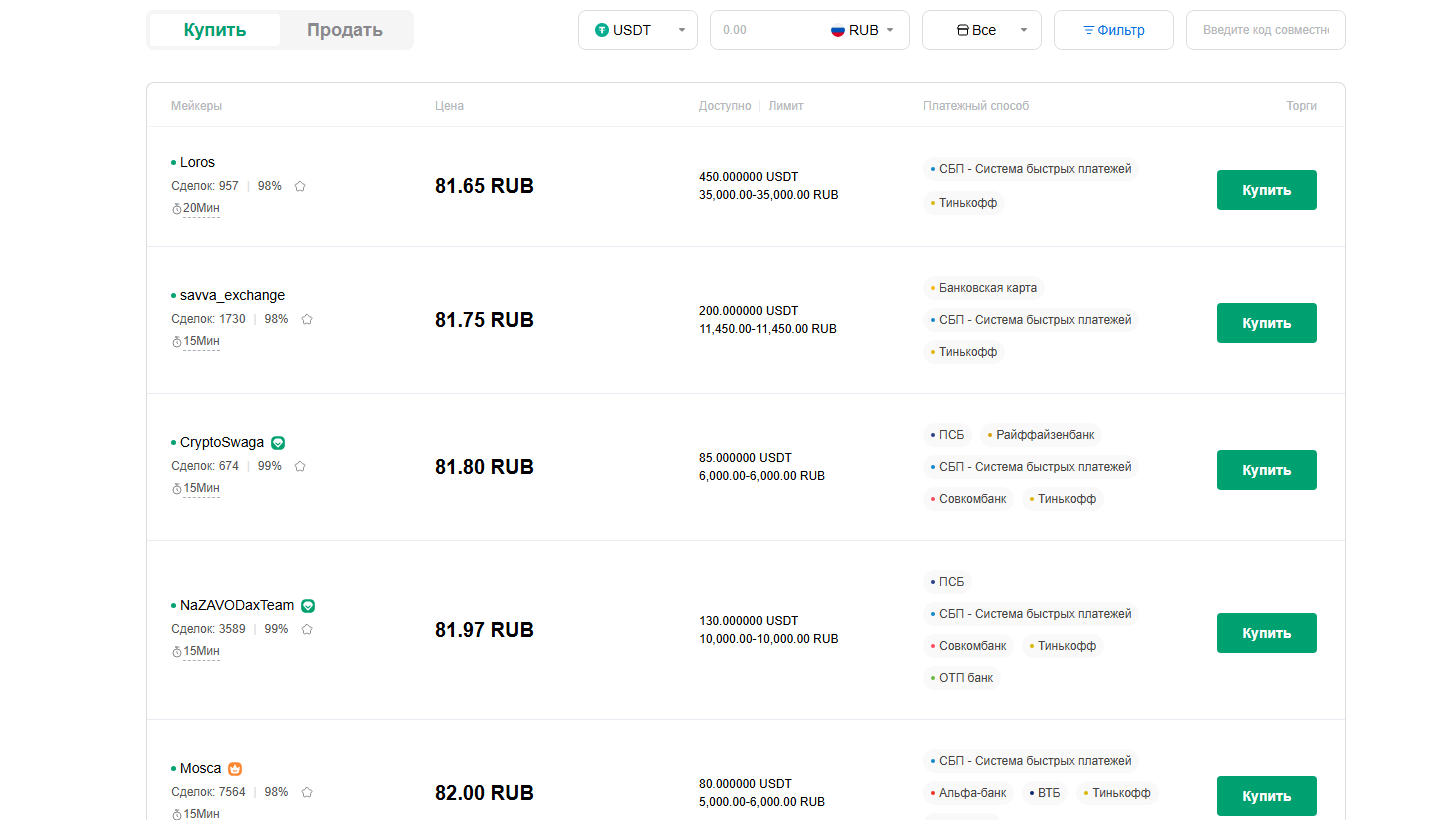This screenshot has width=1446, height=820.
Task: Click 81.97 RUB price
Action: [x=484, y=630]
